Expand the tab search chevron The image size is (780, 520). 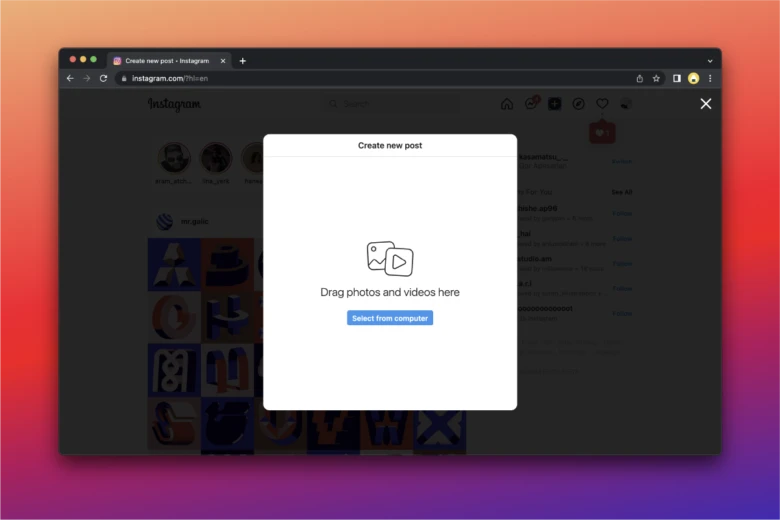point(710,61)
